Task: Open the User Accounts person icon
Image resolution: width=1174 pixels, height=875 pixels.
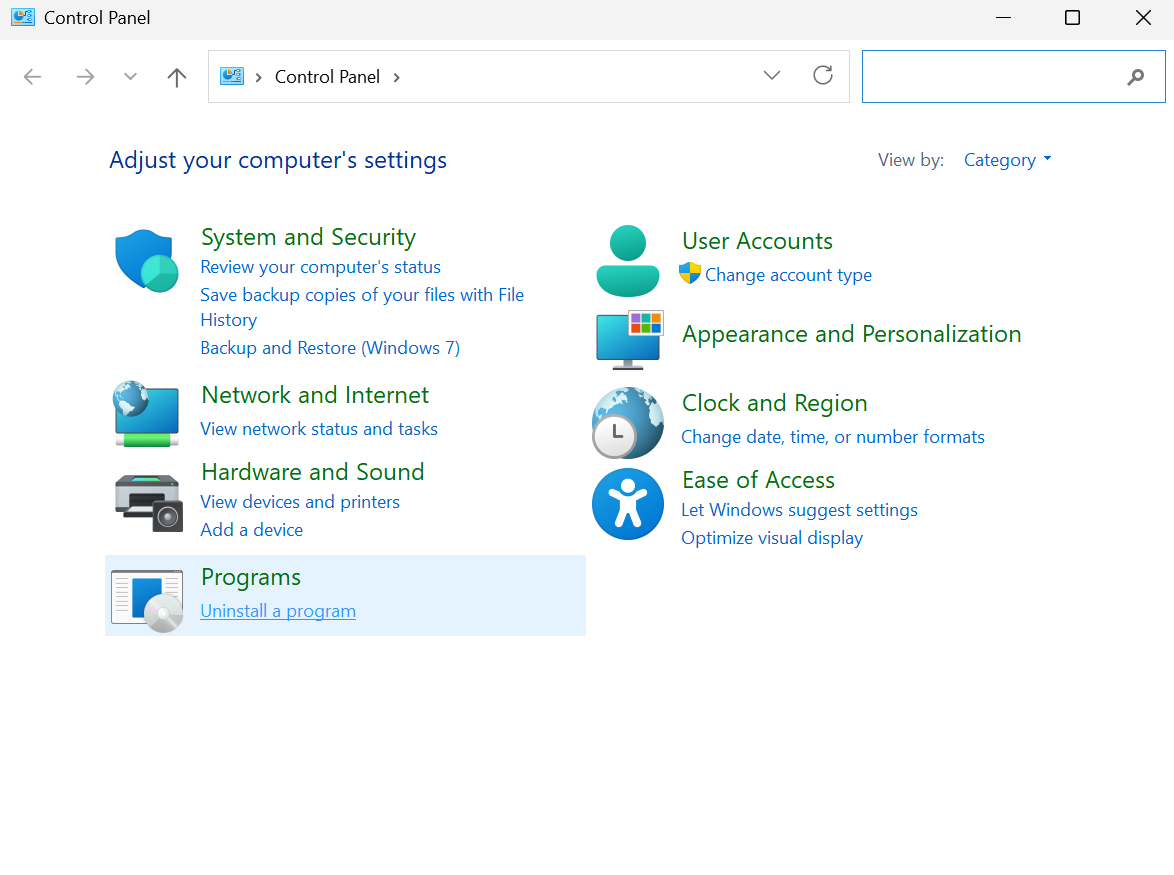Action: [627, 260]
